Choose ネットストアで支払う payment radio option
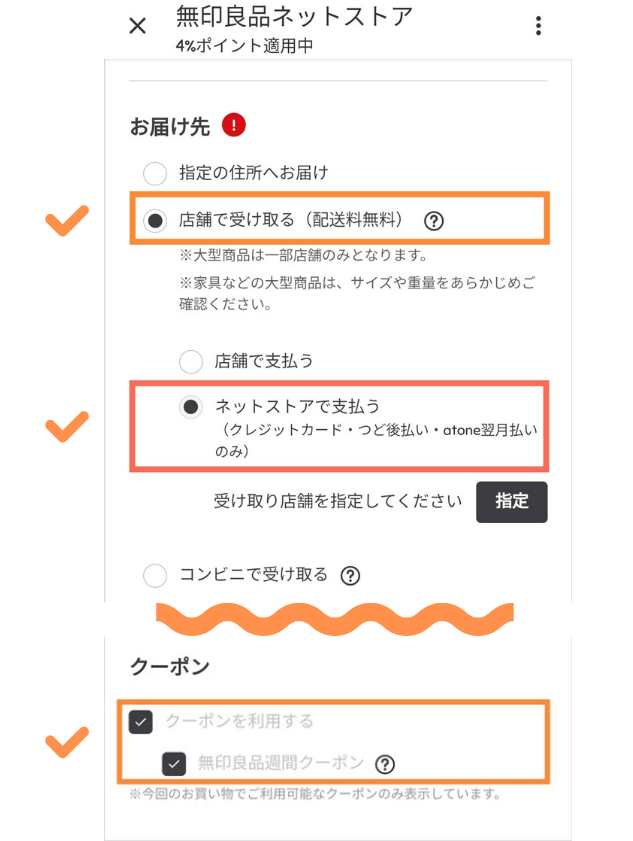Screen dimensions: 633x841 [190, 406]
